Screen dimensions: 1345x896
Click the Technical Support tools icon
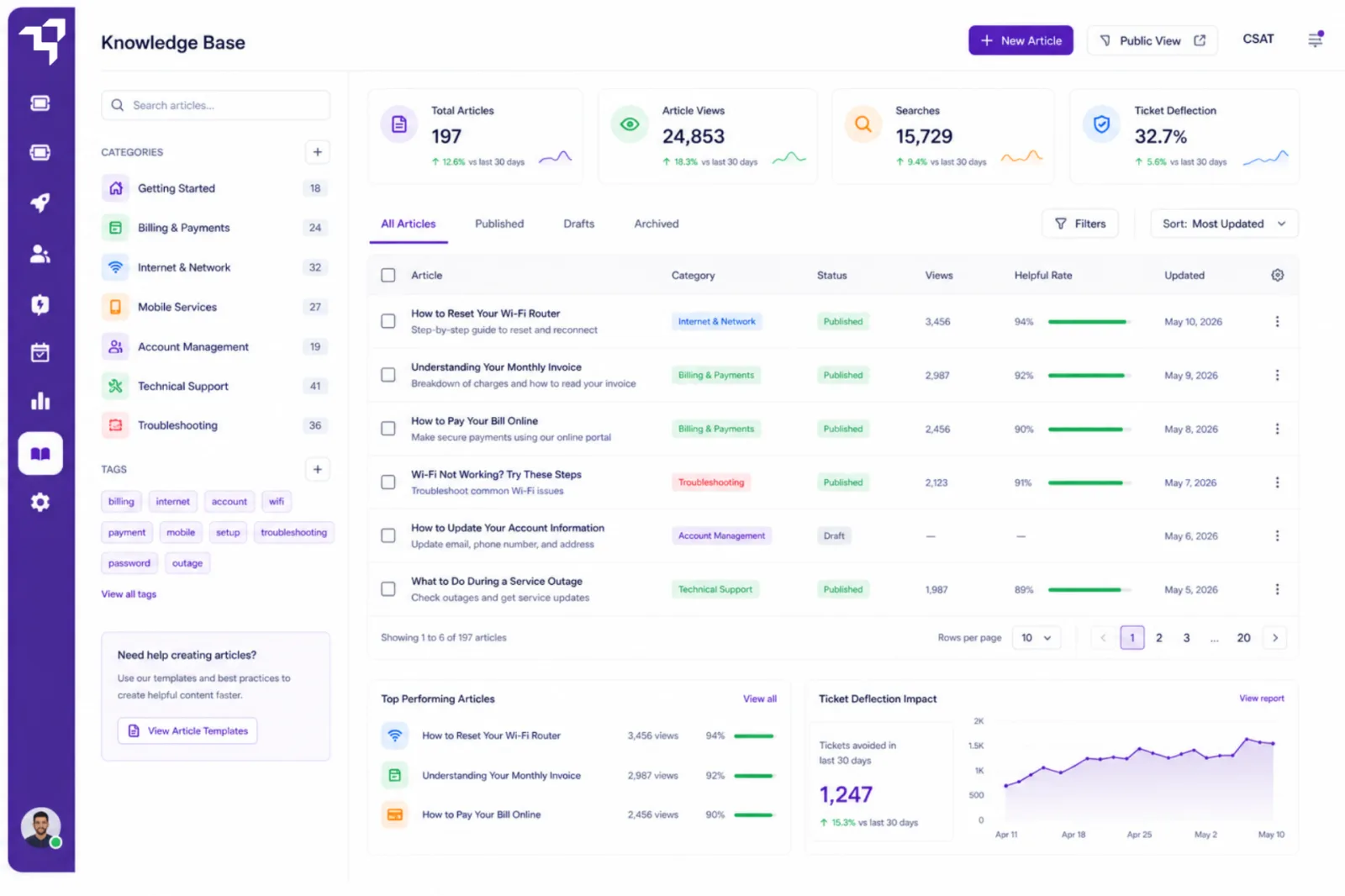tap(116, 386)
